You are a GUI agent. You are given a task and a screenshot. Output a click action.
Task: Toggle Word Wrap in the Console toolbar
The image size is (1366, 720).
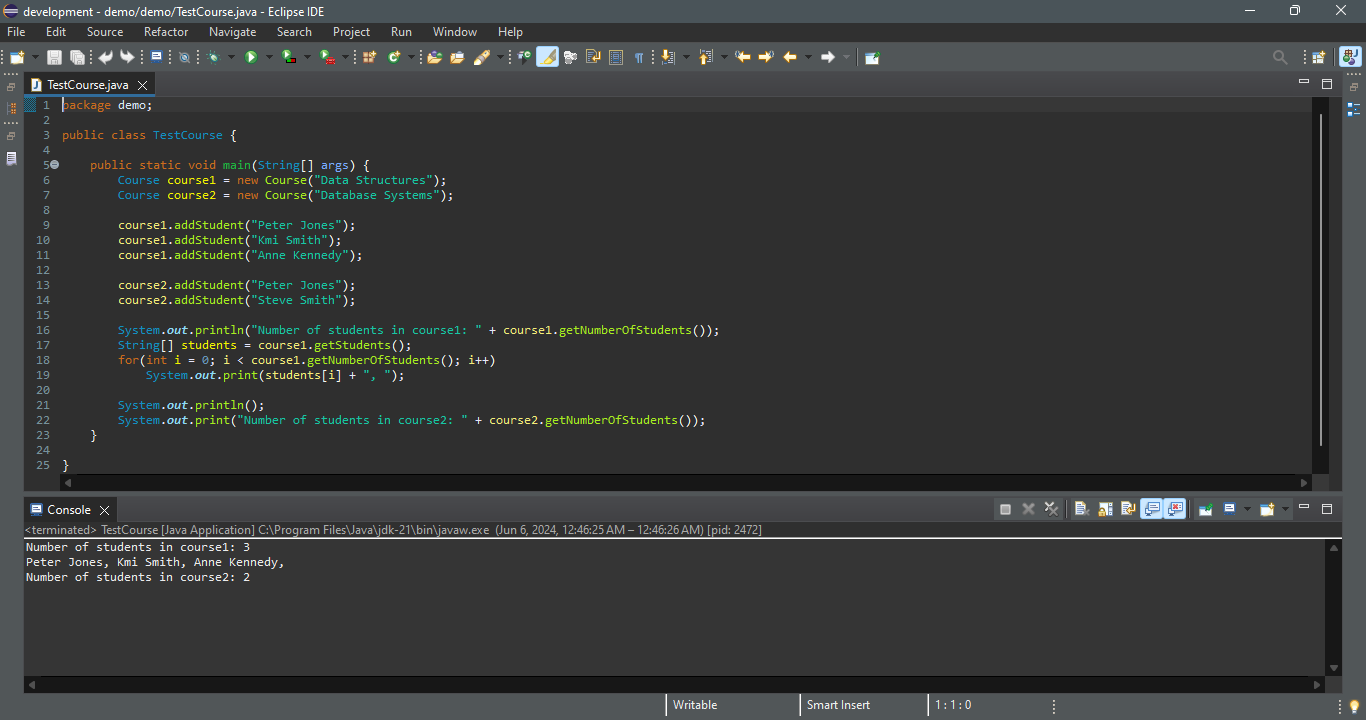[1128, 509]
